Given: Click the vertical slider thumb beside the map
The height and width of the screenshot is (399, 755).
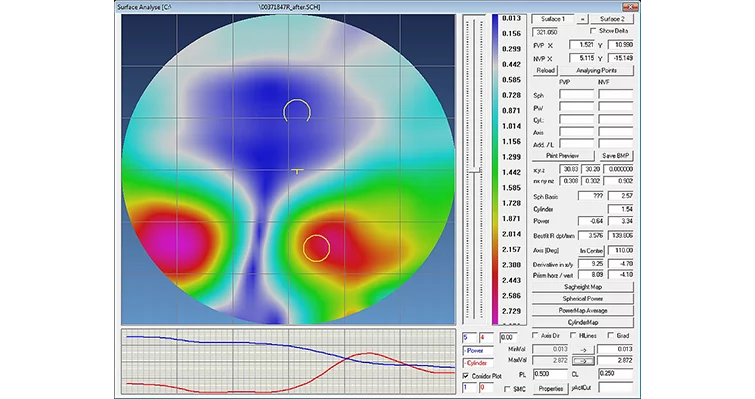Looking at the screenshot, I should tap(475, 170).
